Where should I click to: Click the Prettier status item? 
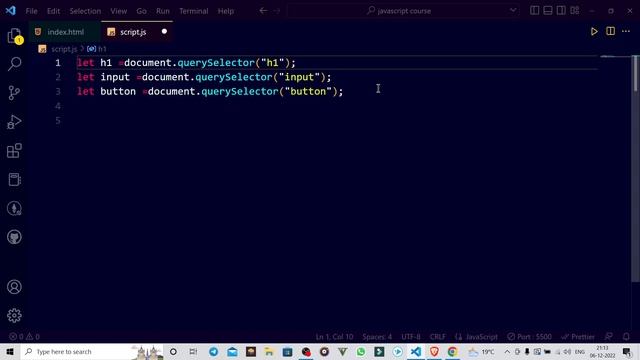[x=578, y=337]
